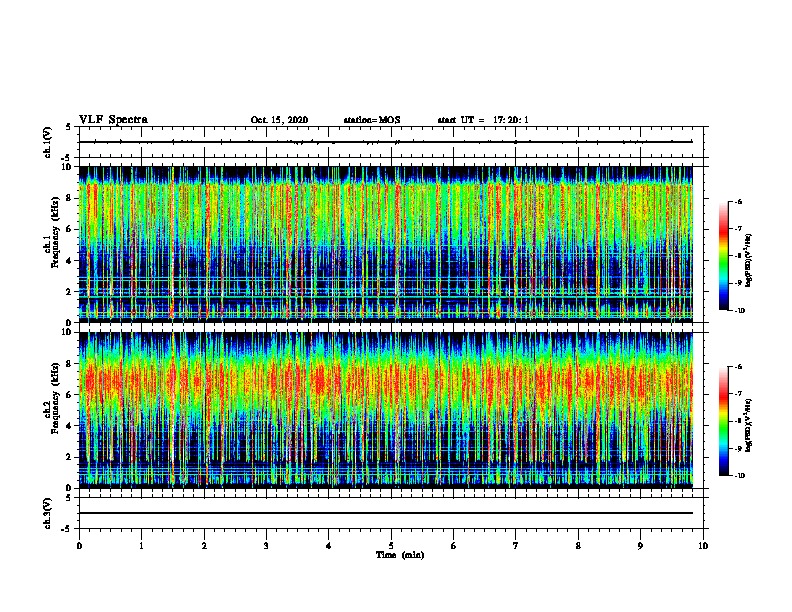This screenshot has height=612, width=792.
Task: Click time axis tick label "3"
Action: 266,545
